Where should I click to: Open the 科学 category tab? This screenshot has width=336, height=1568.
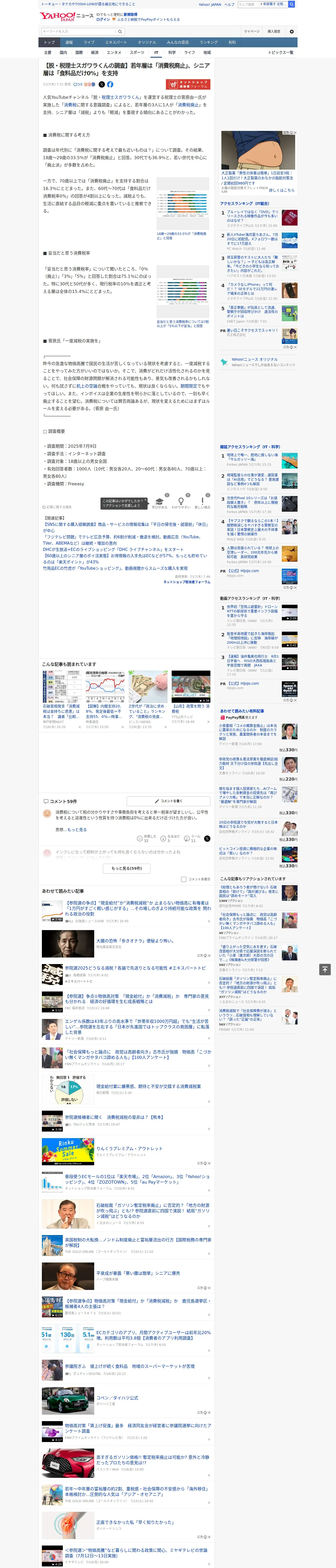(172, 52)
